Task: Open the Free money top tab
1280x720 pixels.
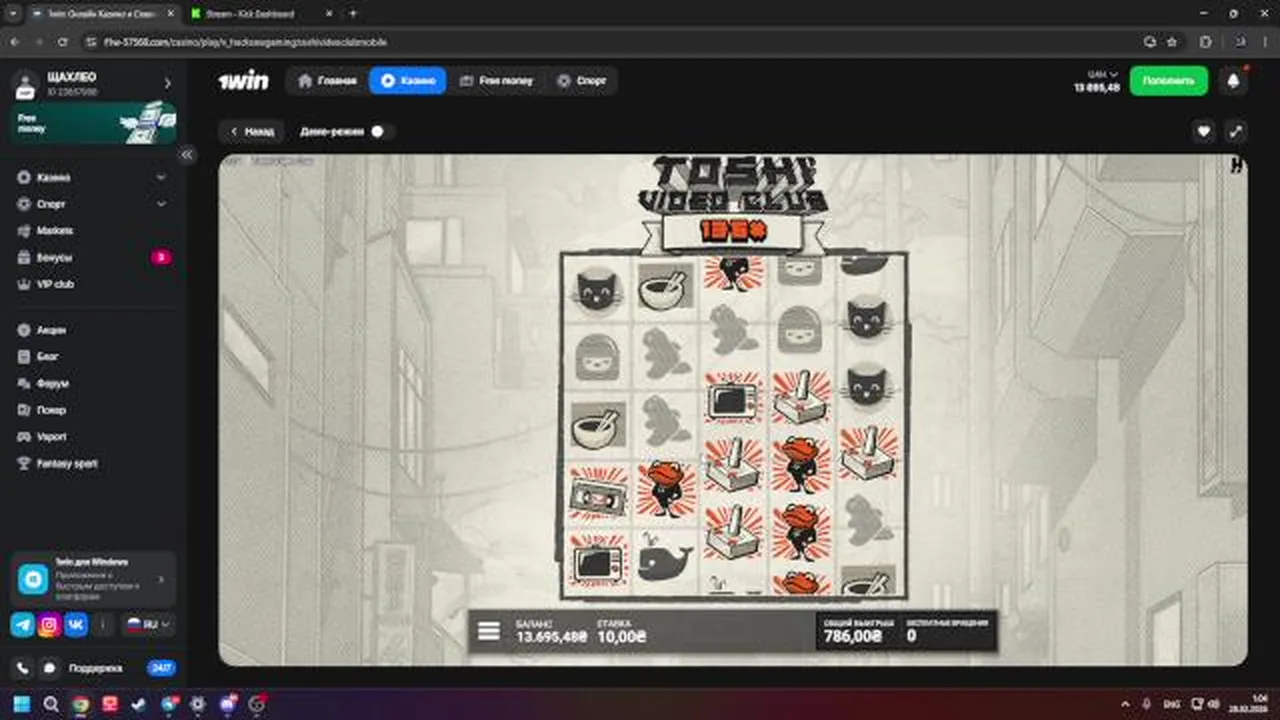Action: pyautogui.click(x=496, y=81)
